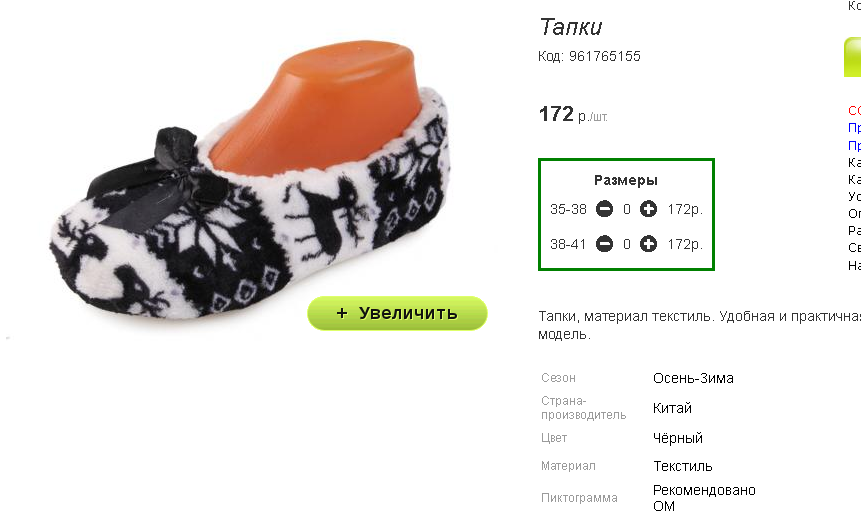Decrease quantity for size 38-41
861x532 pixels.
[604, 244]
